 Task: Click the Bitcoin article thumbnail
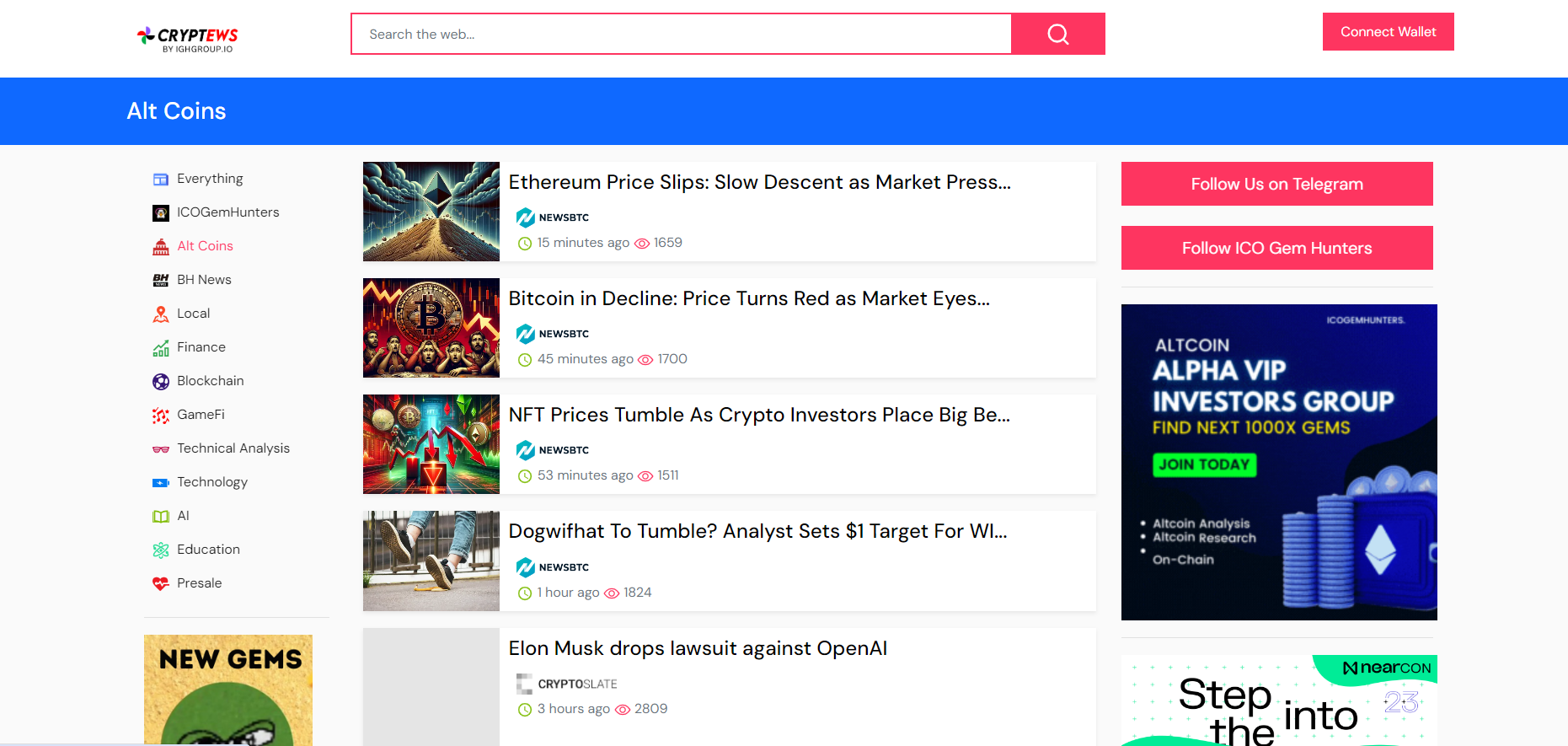pos(431,328)
